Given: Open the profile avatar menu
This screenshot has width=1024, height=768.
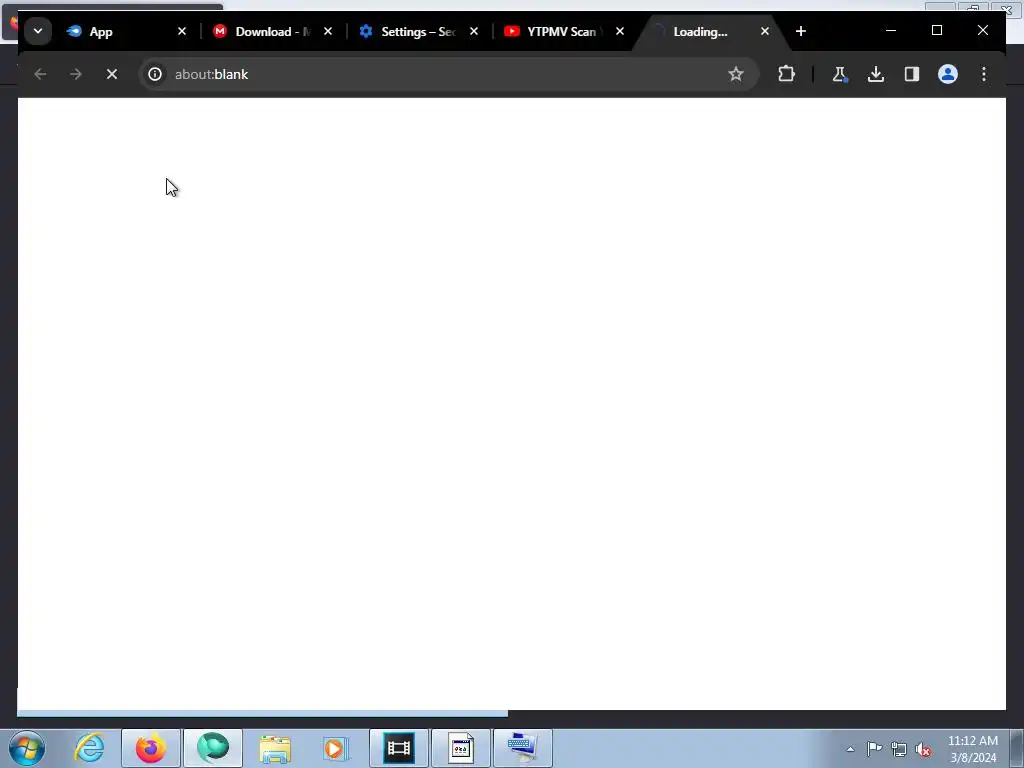Looking at the screenshot, I should click(948, 74).
